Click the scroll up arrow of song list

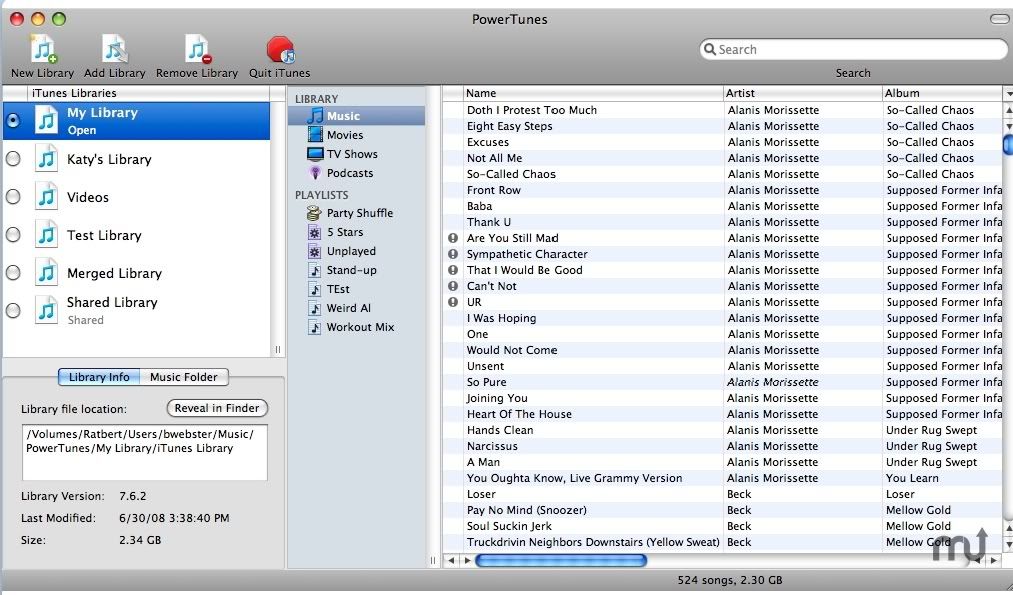pyautogui.click(x=1008, y=111)
